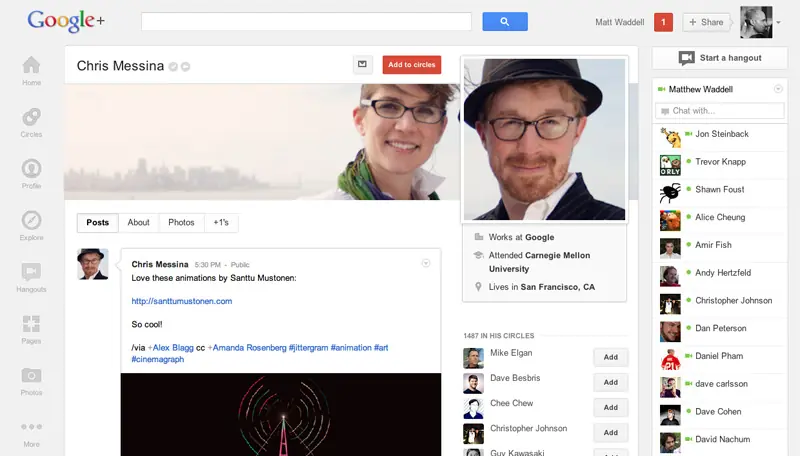Viewport: 800px width, 456px height.
Task: Show More sidebar options
Action: [x=31, y=434]
